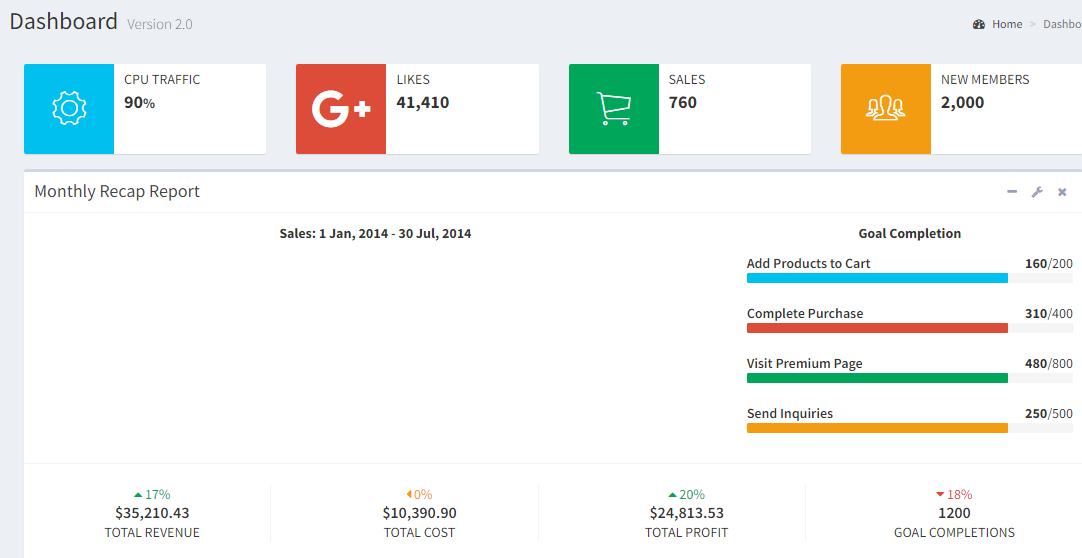Close the Monthly Recap Report box
Viewport: 1082px width, 558px height.
pos(1062,192)
